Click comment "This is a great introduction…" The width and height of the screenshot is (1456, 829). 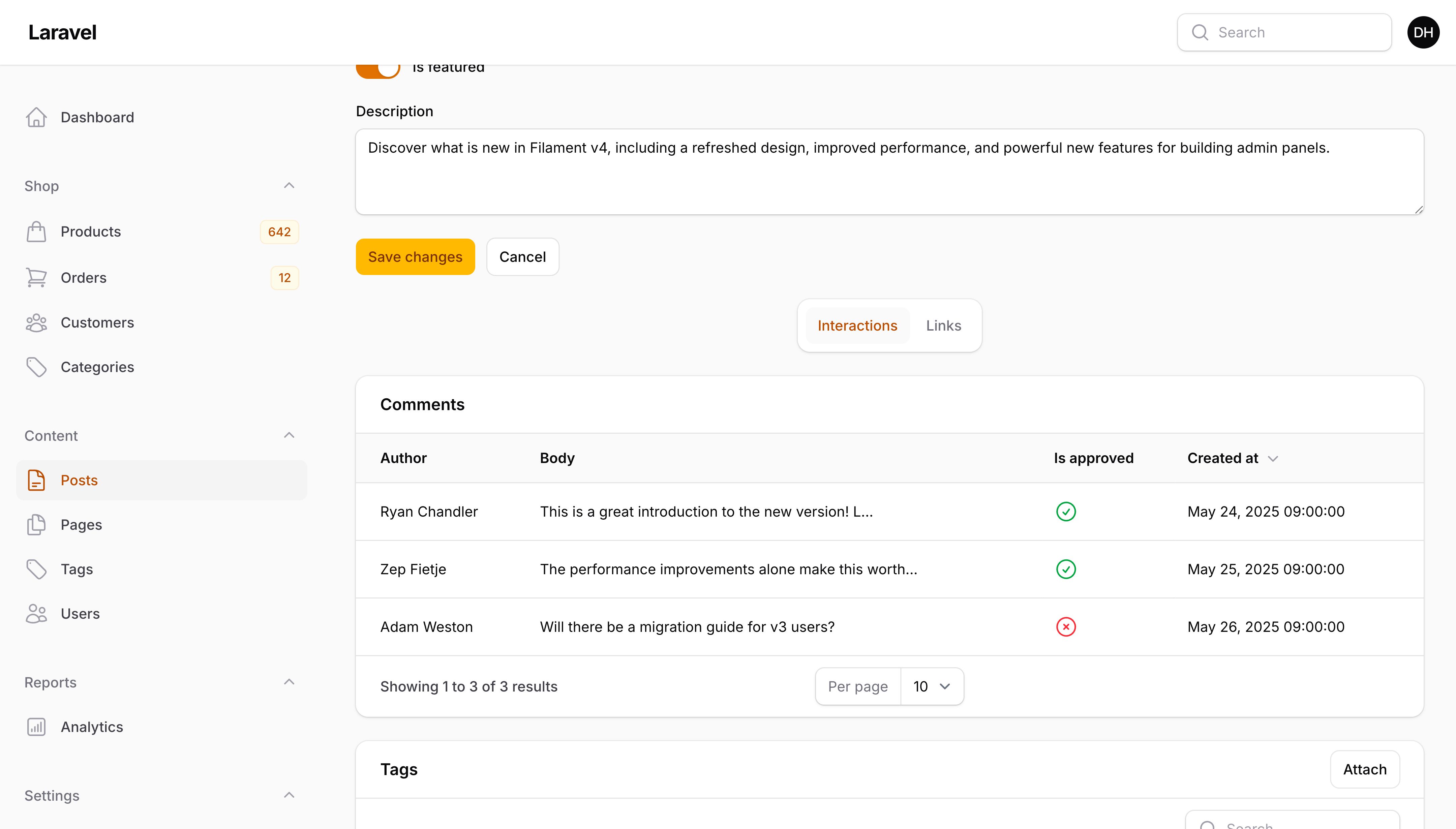coord(706,511)
